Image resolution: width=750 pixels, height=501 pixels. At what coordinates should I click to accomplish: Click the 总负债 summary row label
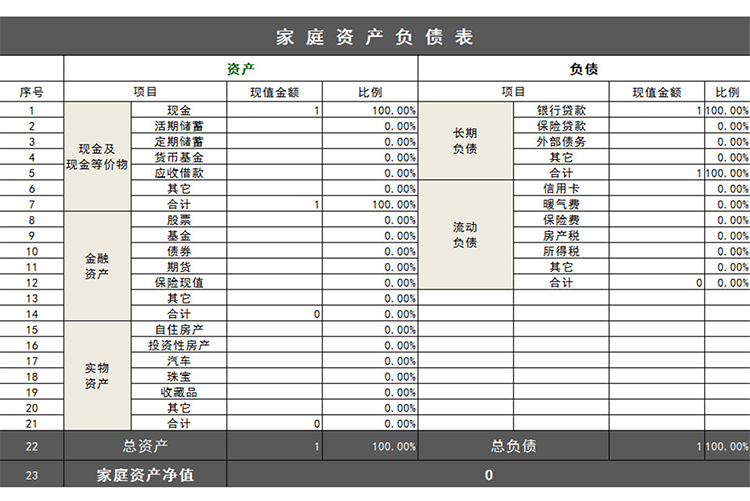coord(514,446)
